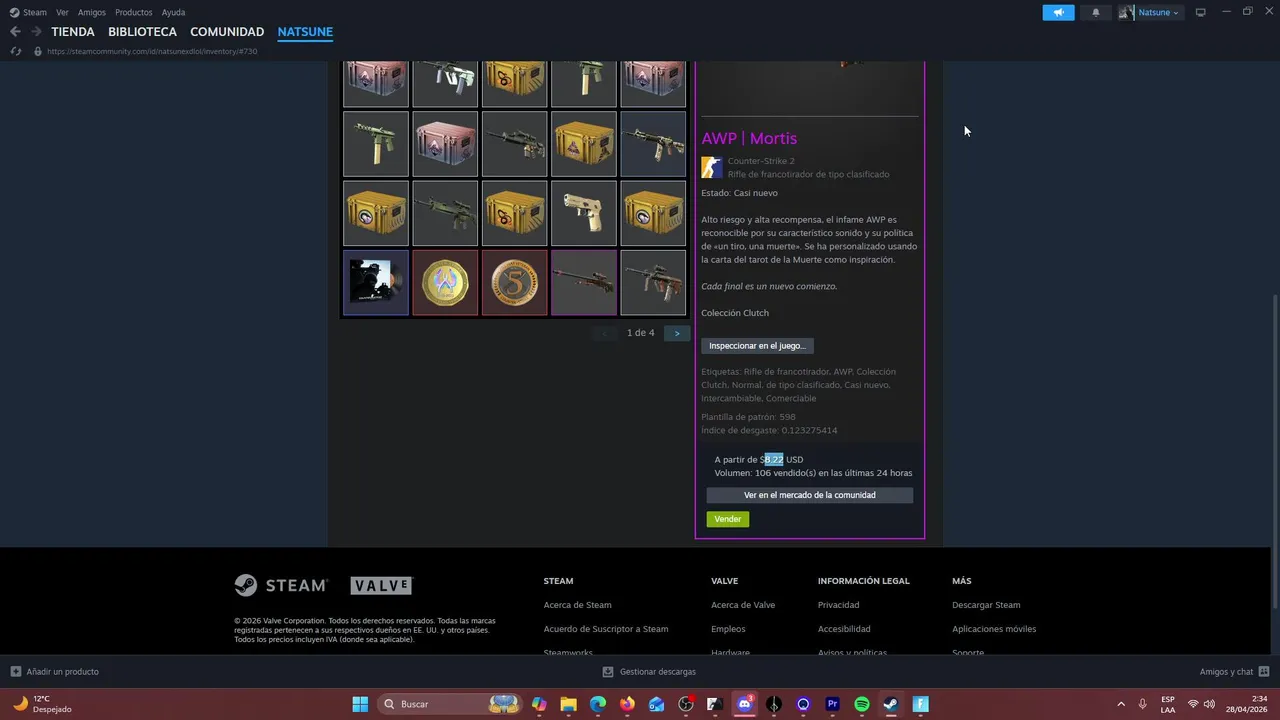Open the Privacidad footer link
Viewport: 1280px width, 720px height.
(838, 605)
